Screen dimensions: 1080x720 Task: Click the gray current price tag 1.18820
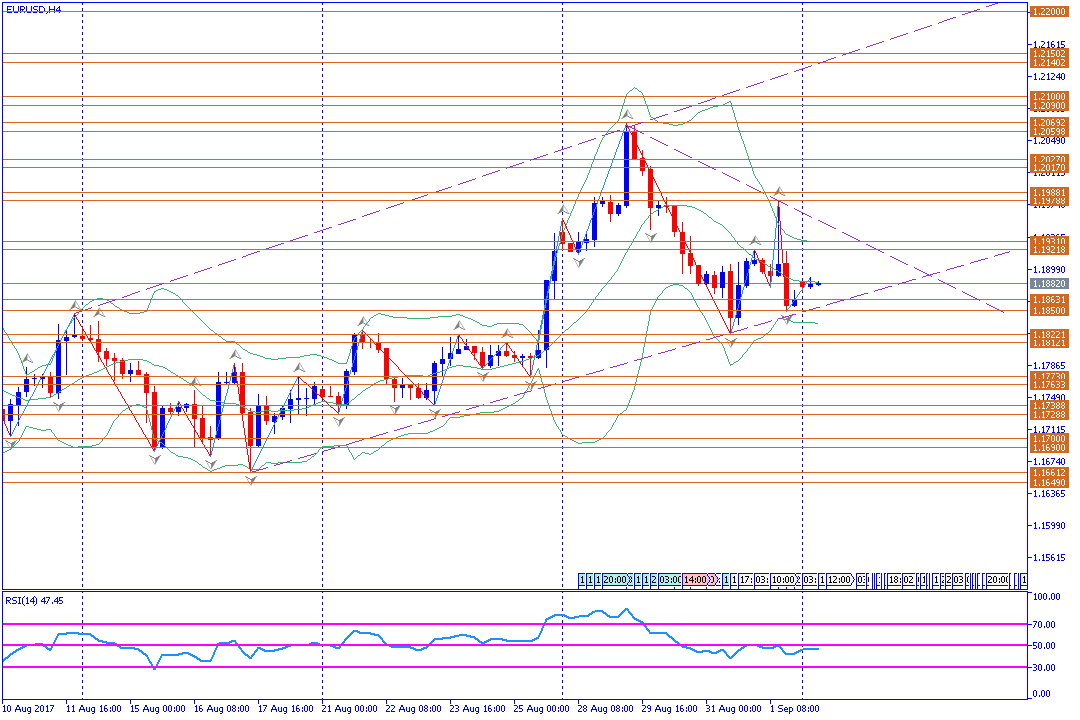[1050, 283]
